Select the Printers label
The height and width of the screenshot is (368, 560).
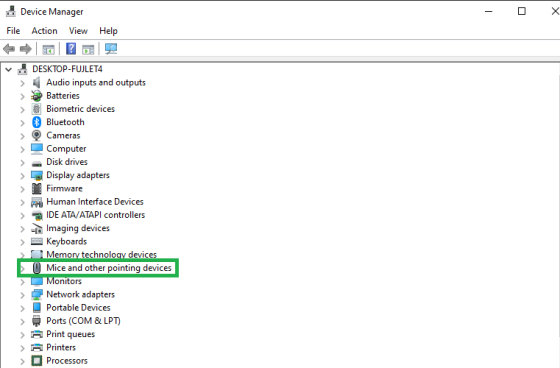click(x=61, y=348)
